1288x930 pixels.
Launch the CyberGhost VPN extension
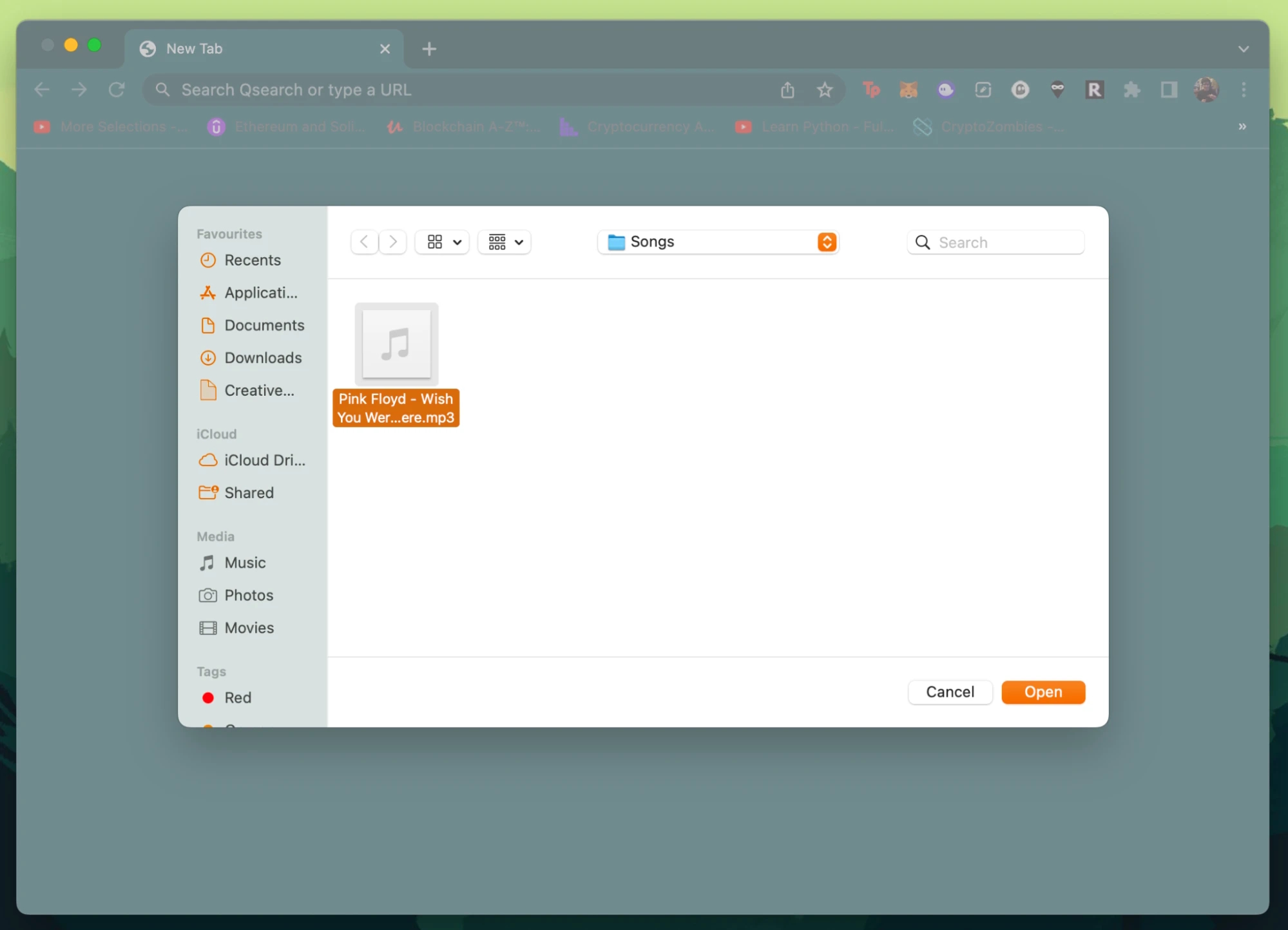(x=1057, y=90)
